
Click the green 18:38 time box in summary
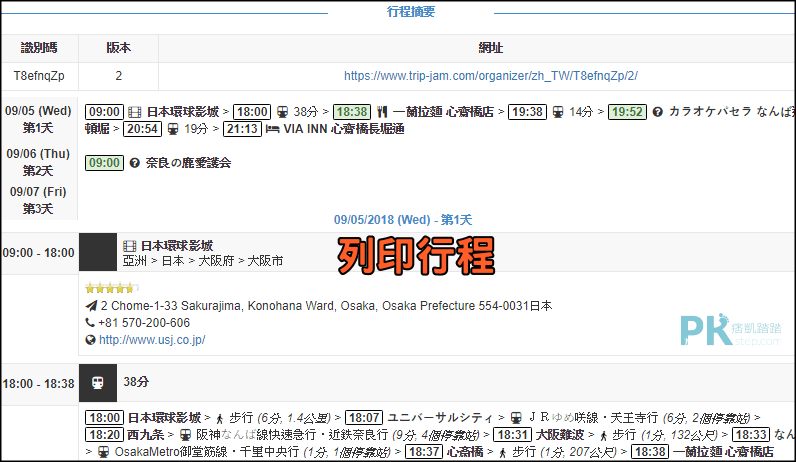point(352,112)
